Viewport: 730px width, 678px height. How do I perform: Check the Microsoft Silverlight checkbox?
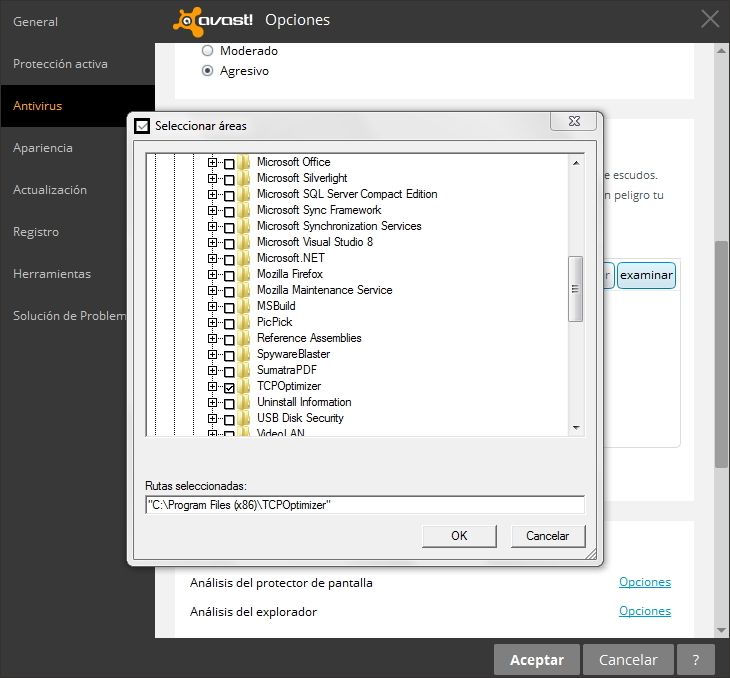[x=229, y=180]
